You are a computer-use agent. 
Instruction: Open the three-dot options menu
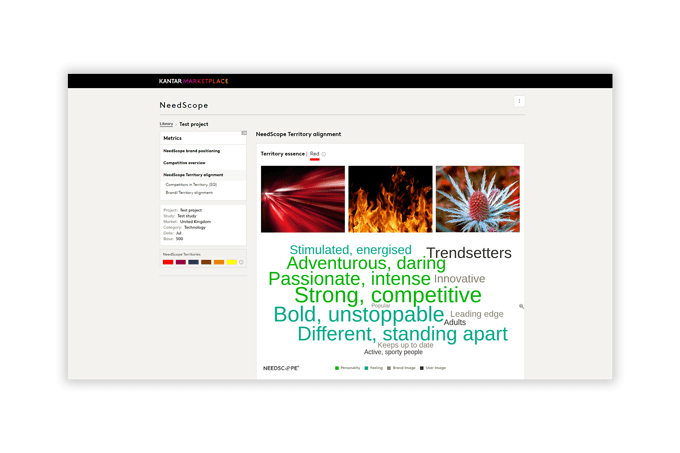(519, 101)
